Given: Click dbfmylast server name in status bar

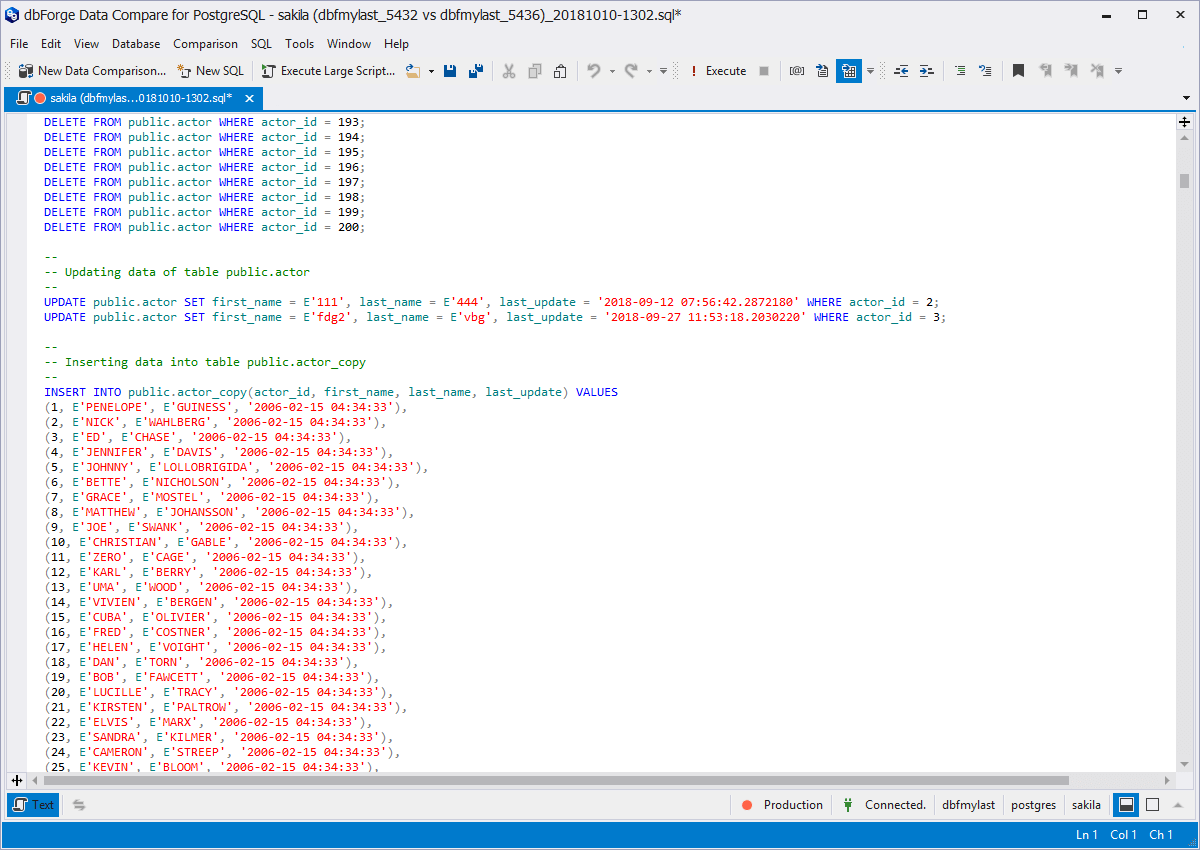Looking at the screenshot, I should [968, 805].
